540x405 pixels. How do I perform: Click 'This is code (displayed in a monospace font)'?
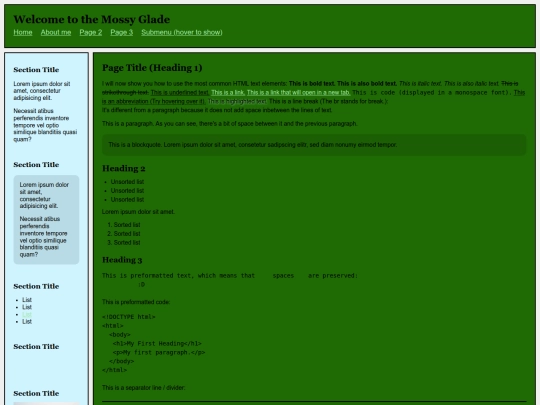pyautogui.click(x=432, y=92)
